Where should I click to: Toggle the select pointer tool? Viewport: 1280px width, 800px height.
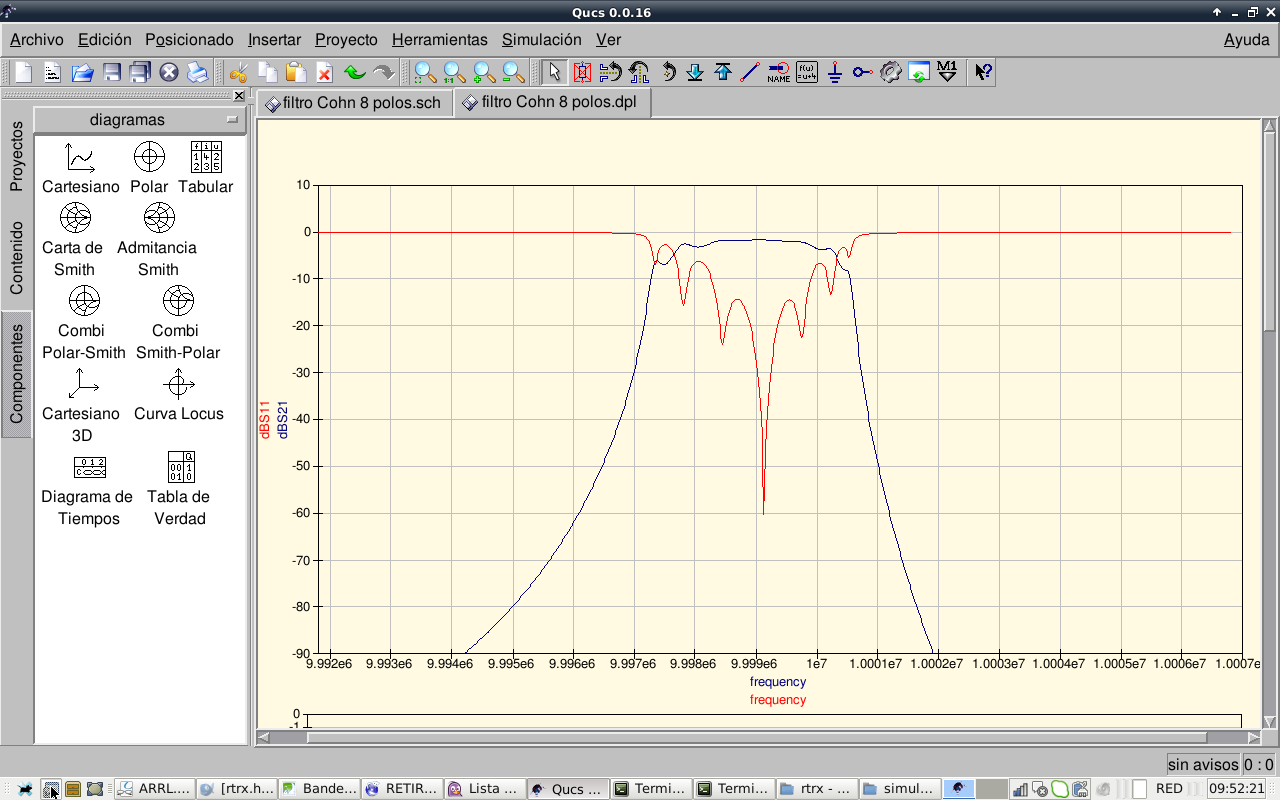point(555,72)
